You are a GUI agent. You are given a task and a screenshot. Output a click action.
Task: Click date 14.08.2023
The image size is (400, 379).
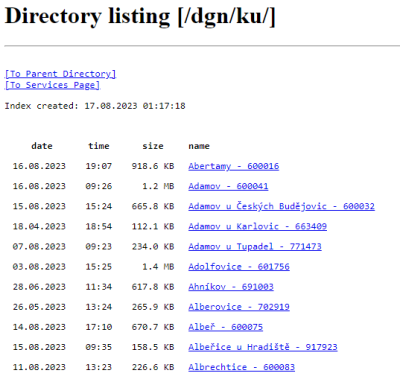pos(39,327)
